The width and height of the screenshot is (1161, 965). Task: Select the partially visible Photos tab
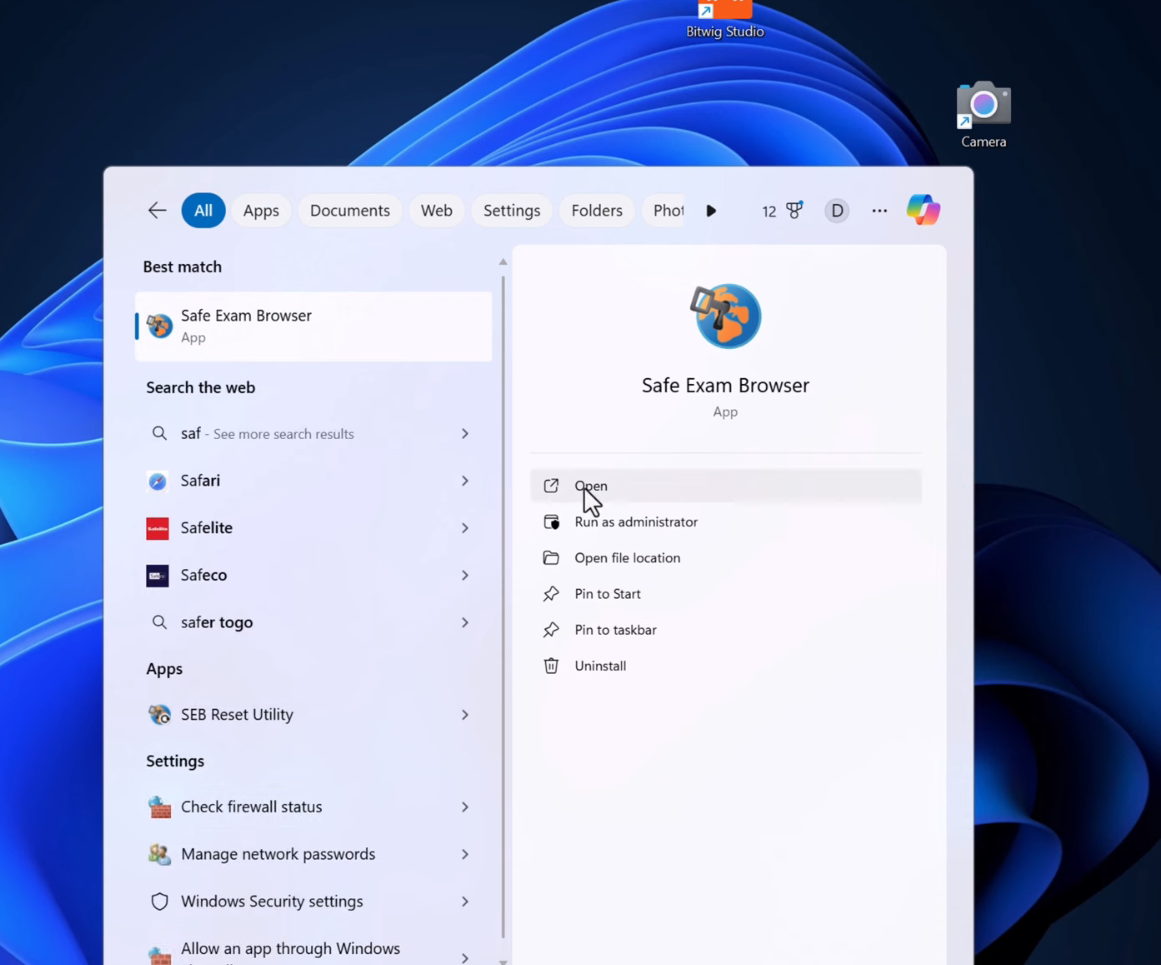click(667, 210)
